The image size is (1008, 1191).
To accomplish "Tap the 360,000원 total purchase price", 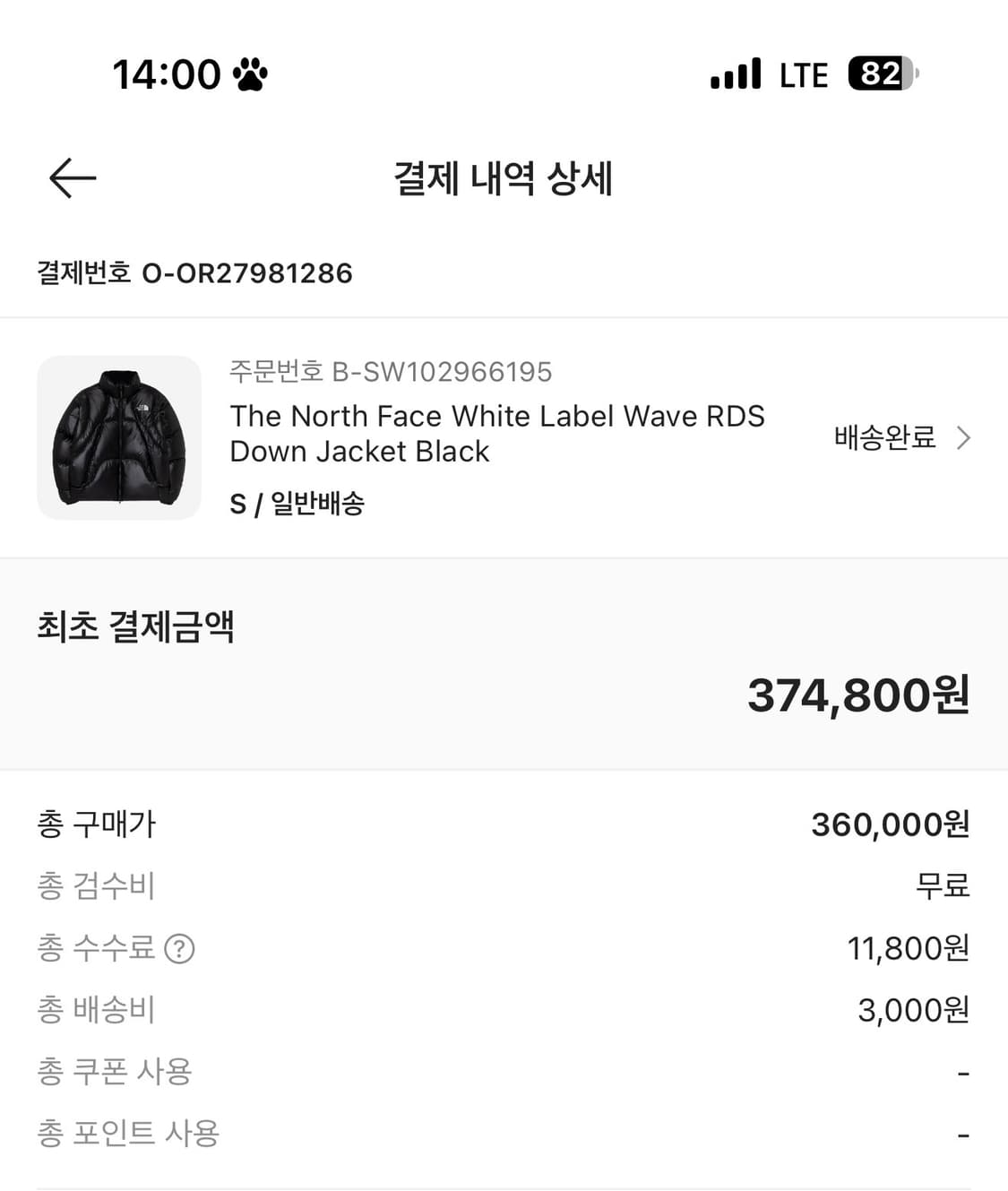I will (890, 824).
